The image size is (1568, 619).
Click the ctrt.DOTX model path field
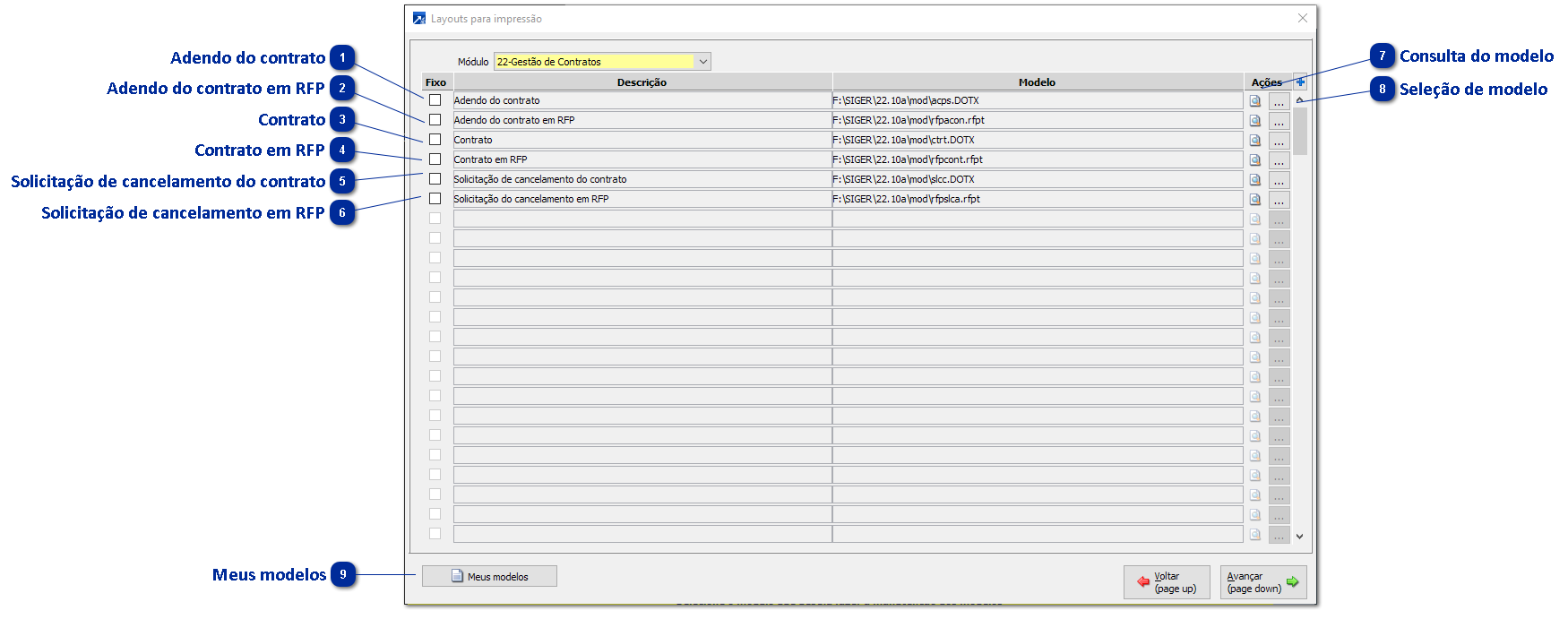[x=1038, y=140]
